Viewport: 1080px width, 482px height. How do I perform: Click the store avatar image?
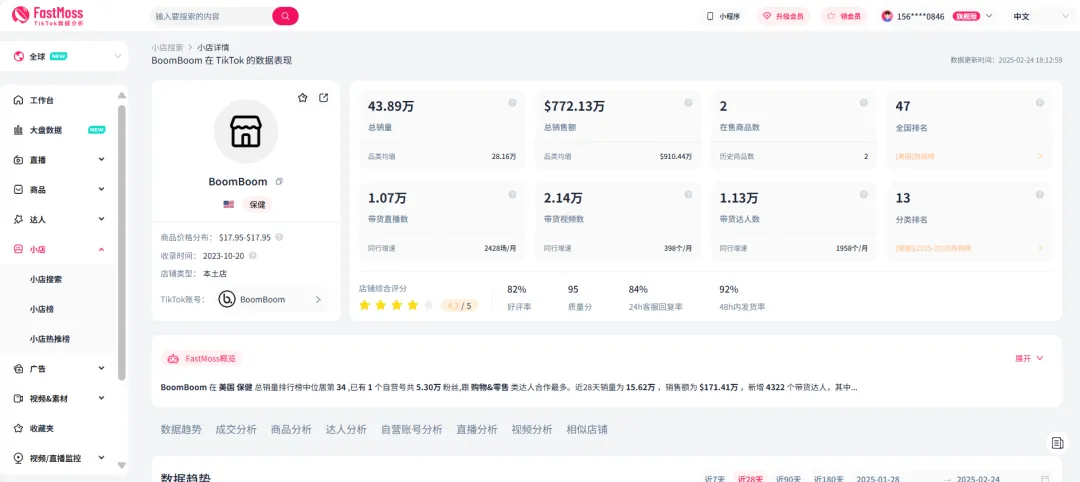pyautogui.click(x=246, y=131)
